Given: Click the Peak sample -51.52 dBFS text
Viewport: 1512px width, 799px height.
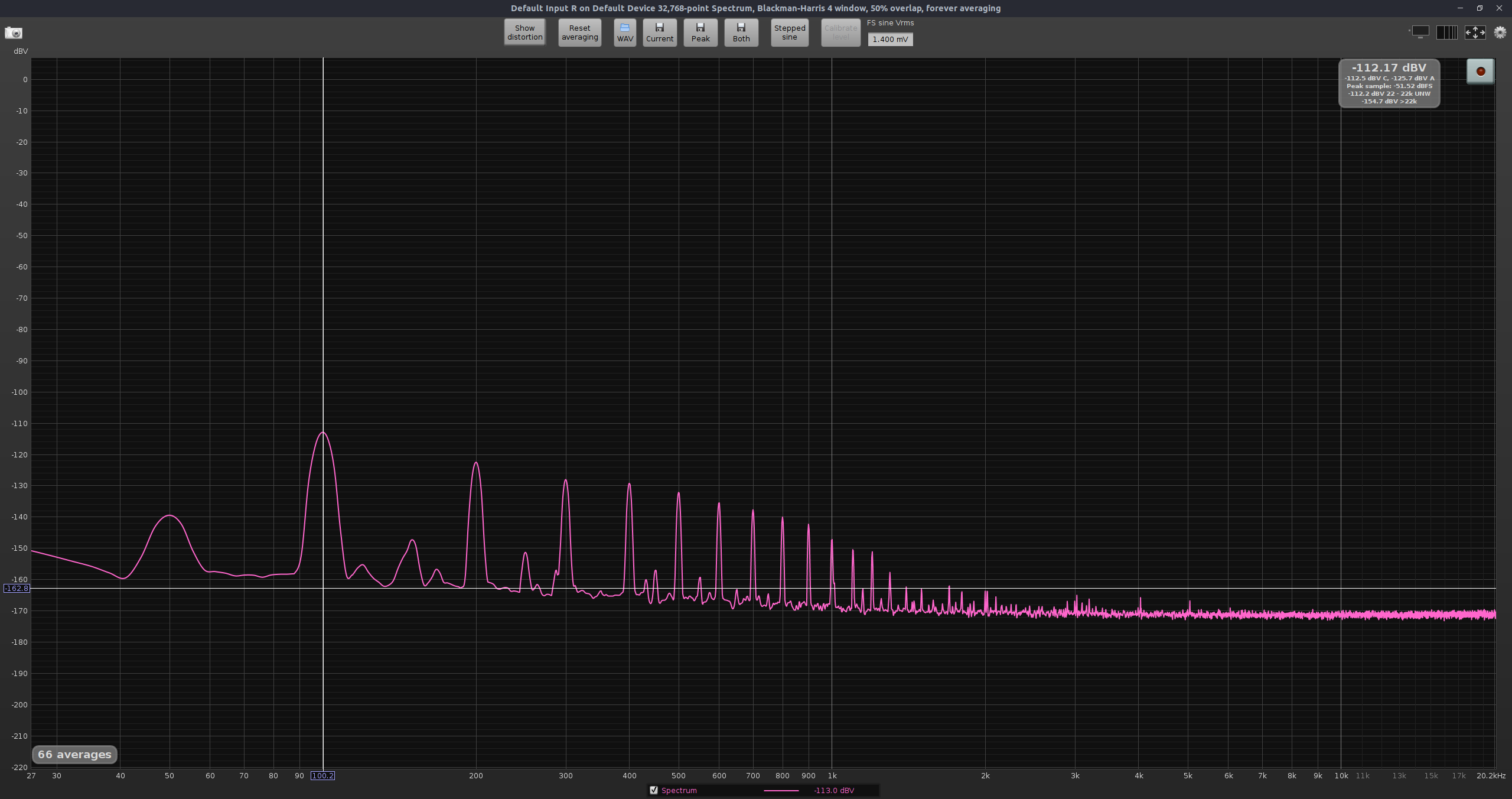Looking at the screenshot, I should pyautogui.click(x=1389, y=86).
